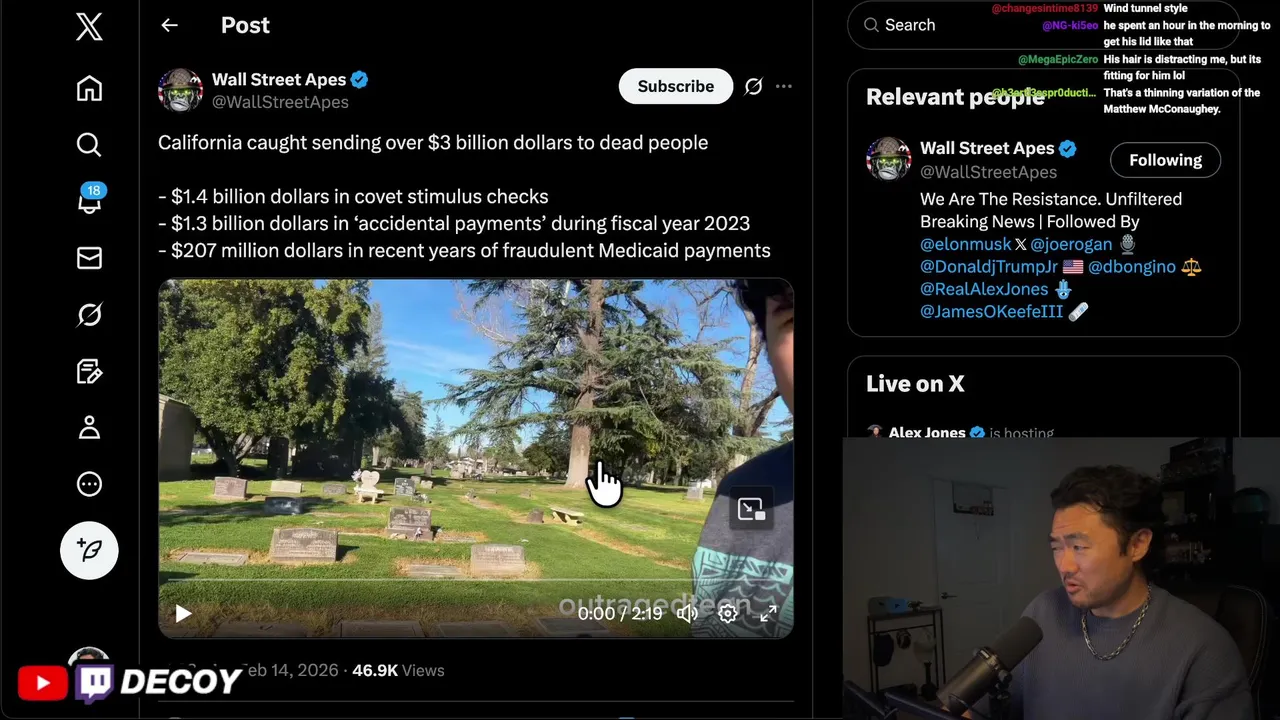This screenshot has width=1280, height=720.
Task: Open the X home logo
Action: click(x=89, y=27)
